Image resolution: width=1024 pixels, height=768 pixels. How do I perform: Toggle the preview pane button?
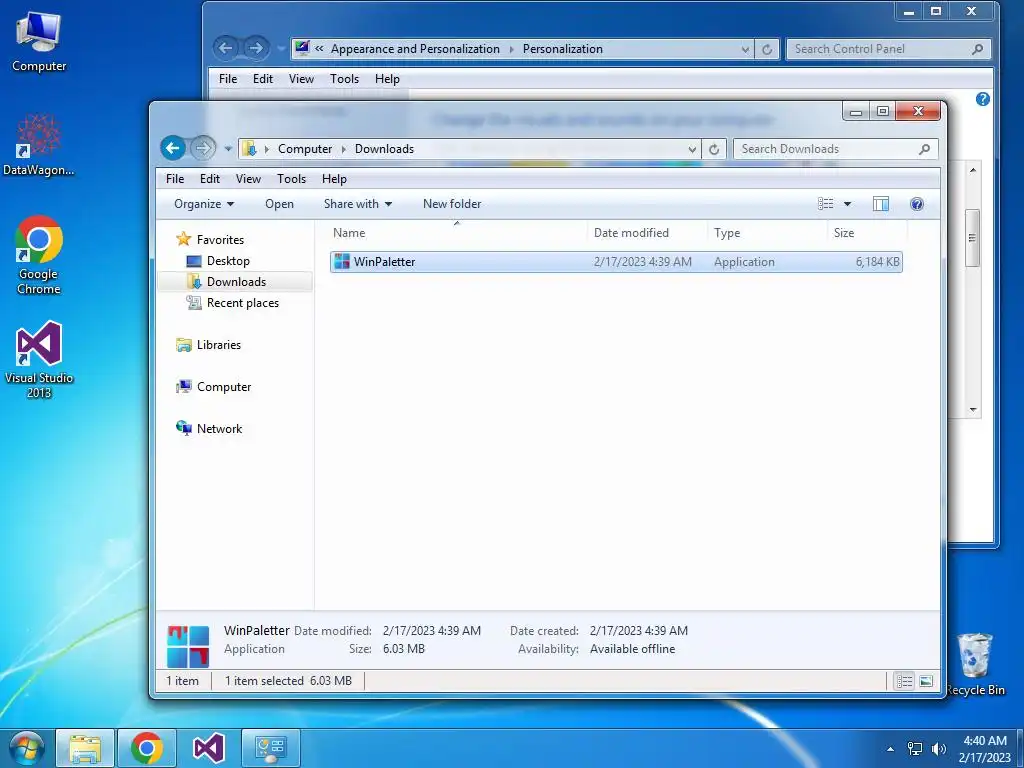(x=880, y=204)
